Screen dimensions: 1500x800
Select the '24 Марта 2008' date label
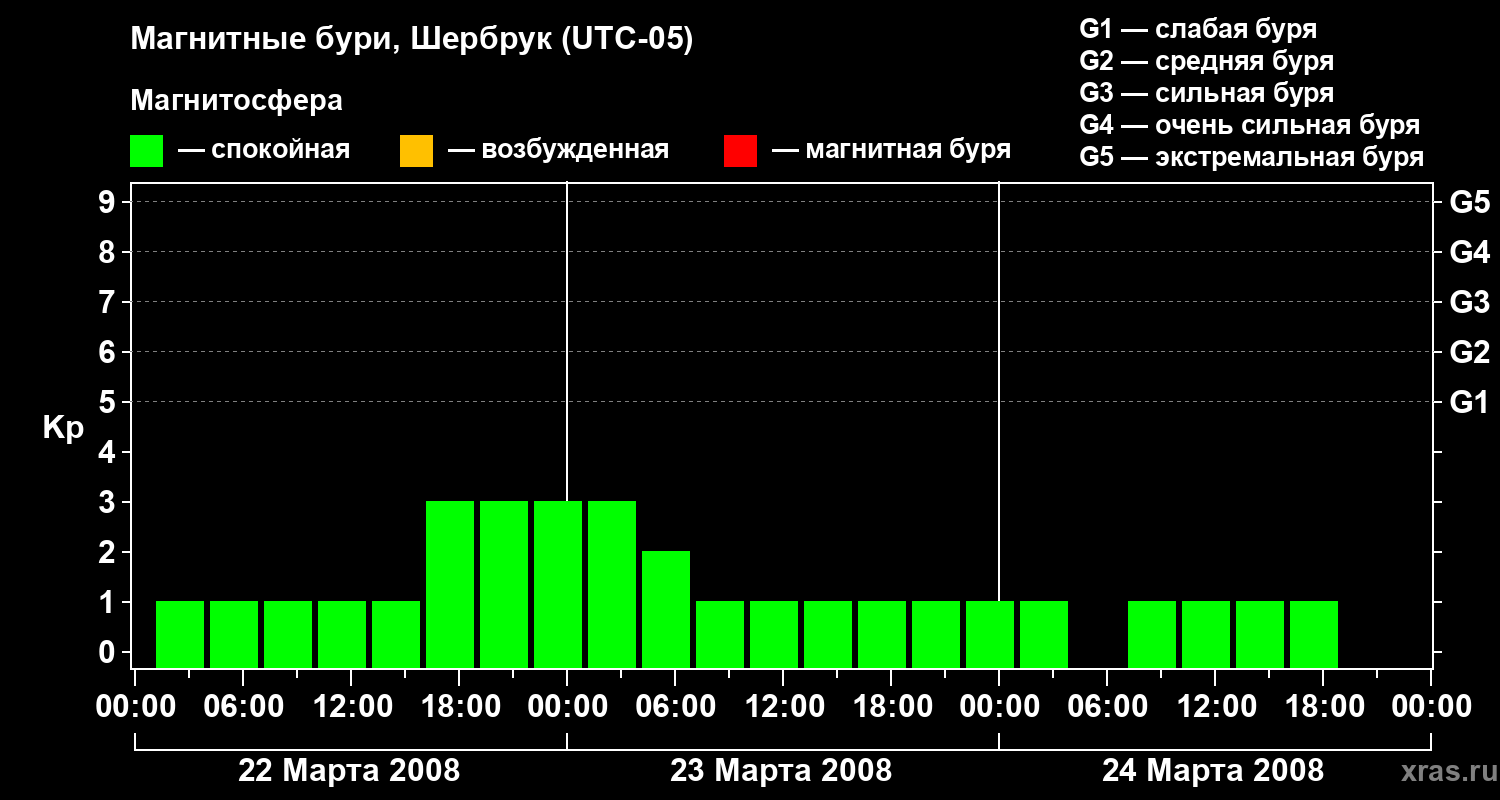[x=1213, y=770]
